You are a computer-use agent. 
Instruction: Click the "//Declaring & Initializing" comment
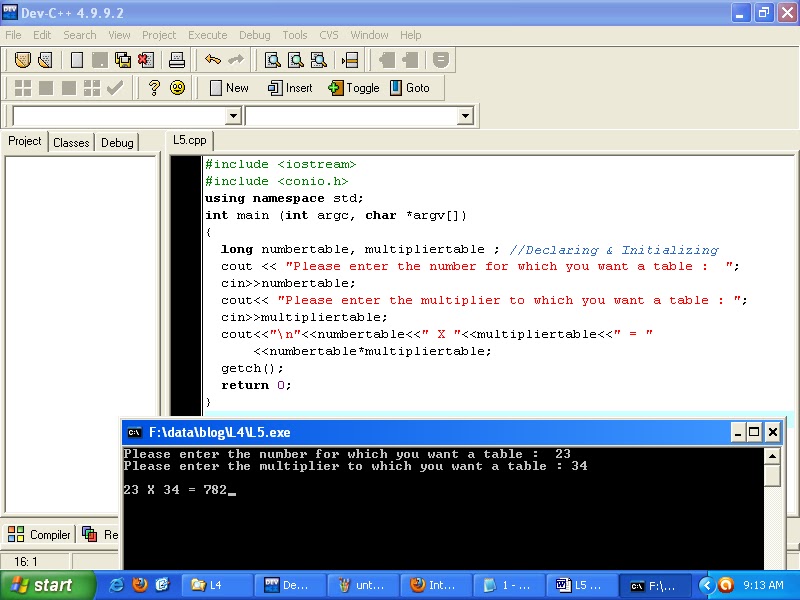click(614, 250)
